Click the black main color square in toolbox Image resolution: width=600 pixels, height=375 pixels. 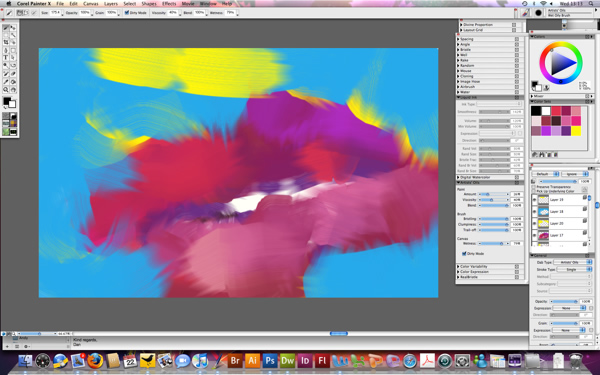(x=7, y=101)
